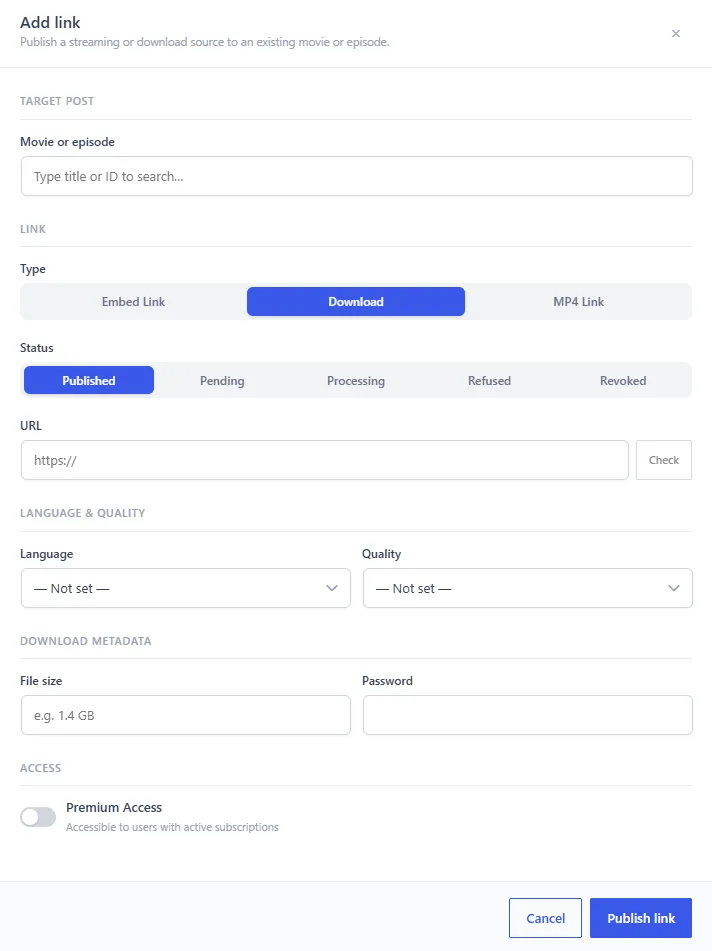Click the 'Premium Access' label text
This screenshot has height=951, width=712.
(x=114, y=807)
